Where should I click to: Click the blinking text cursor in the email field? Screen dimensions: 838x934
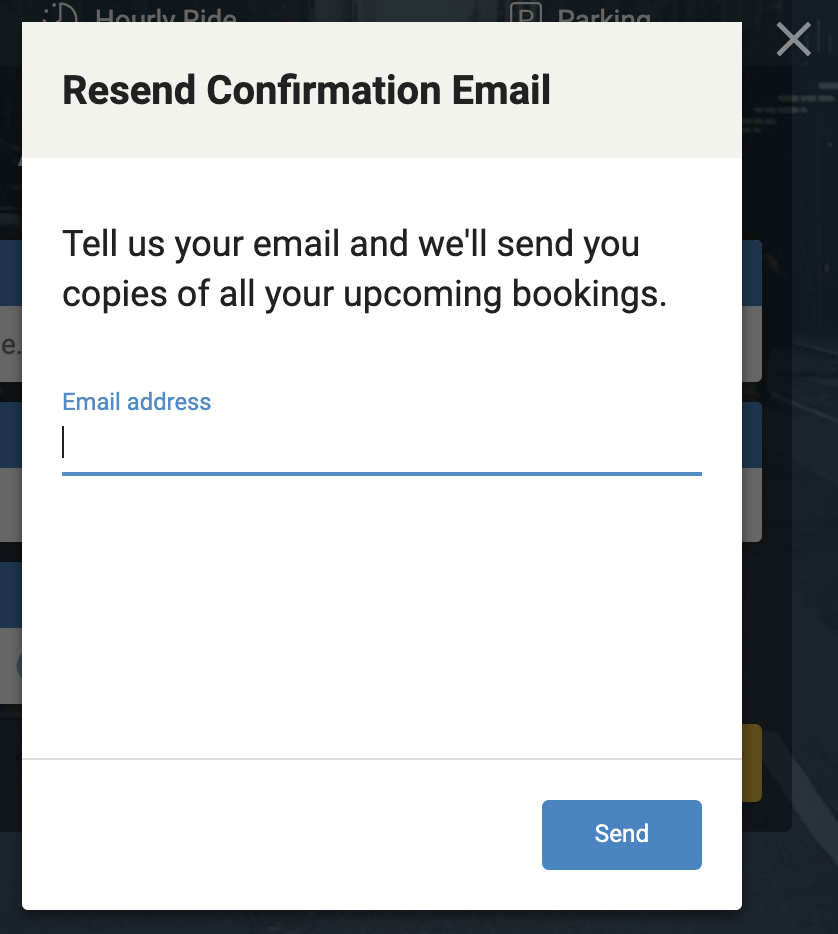coord(63,442)
